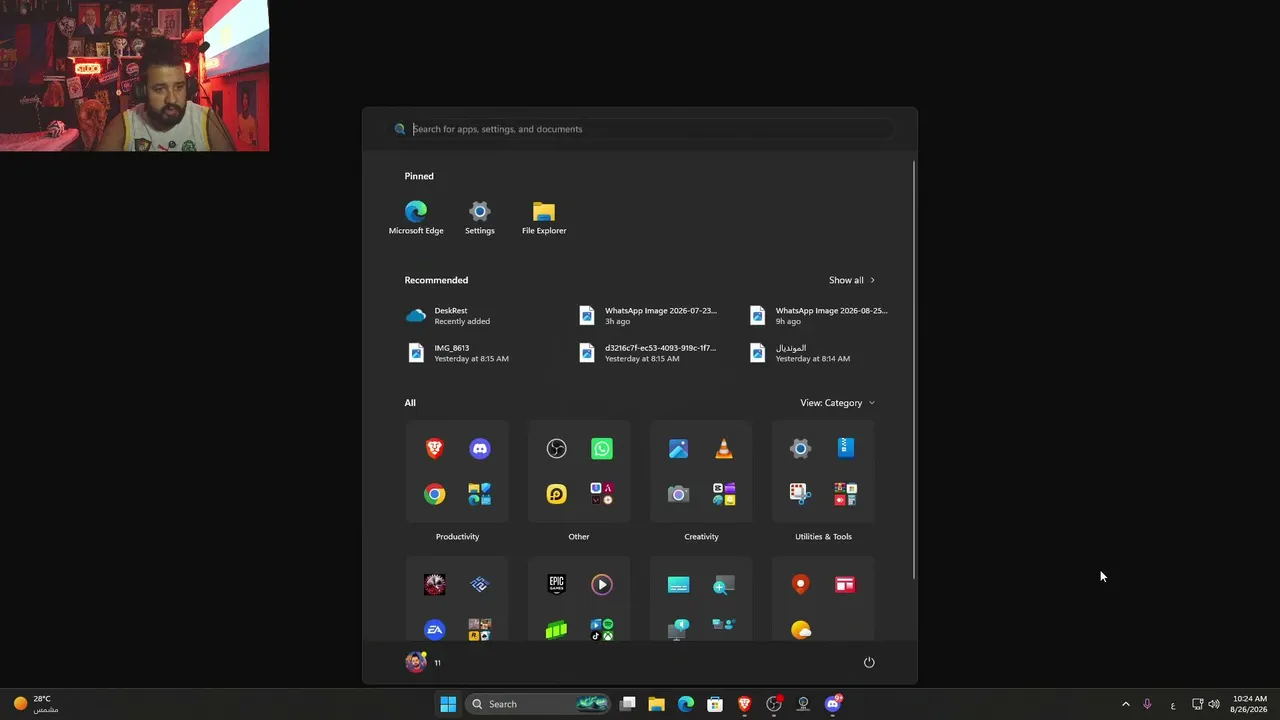Screen dimensions: 1280x720
Task: Expand more apps folder in Productivity group
Action: click(480, 494)
